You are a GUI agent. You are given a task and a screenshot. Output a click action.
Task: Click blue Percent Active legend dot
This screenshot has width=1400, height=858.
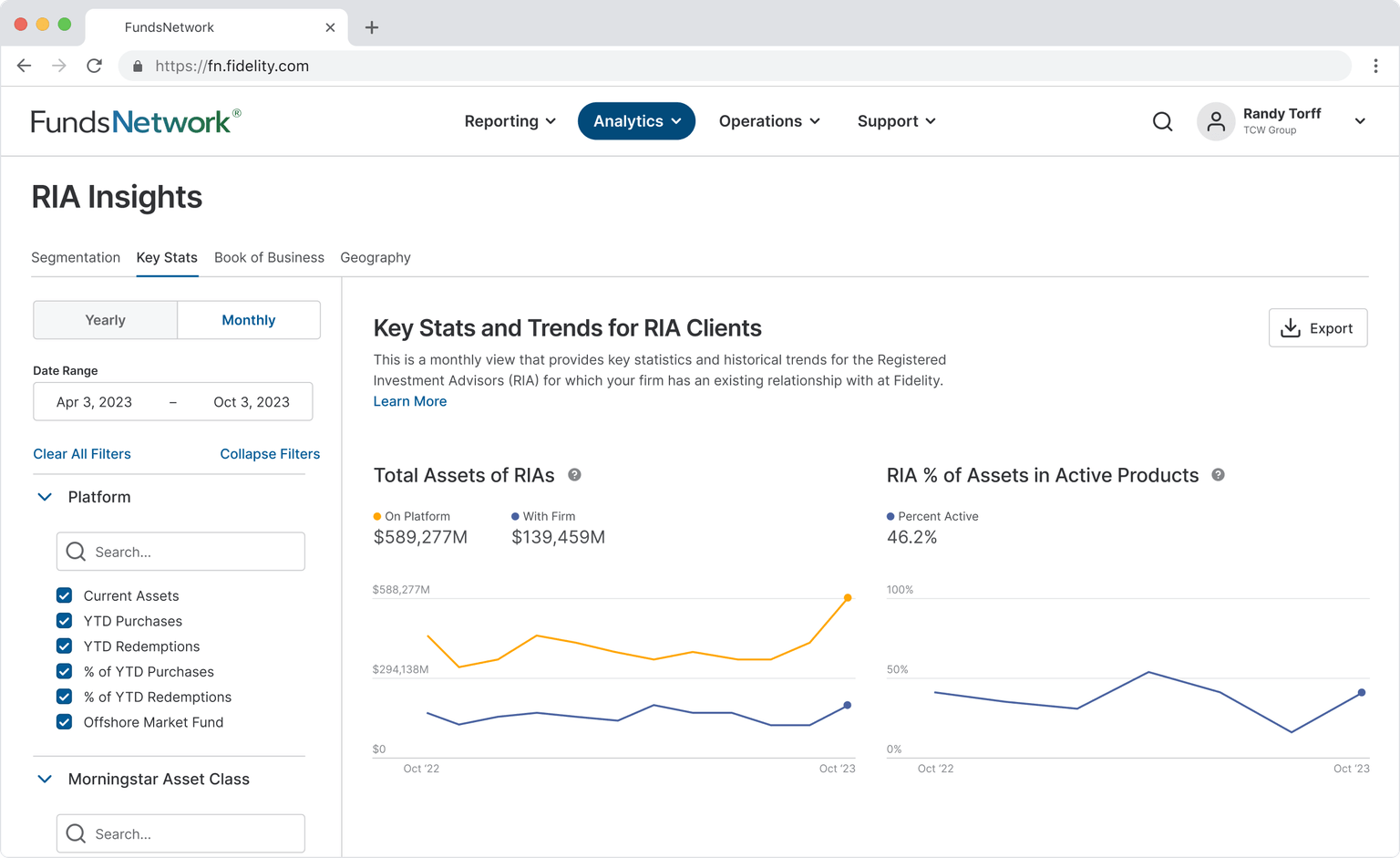pos(890,516)
